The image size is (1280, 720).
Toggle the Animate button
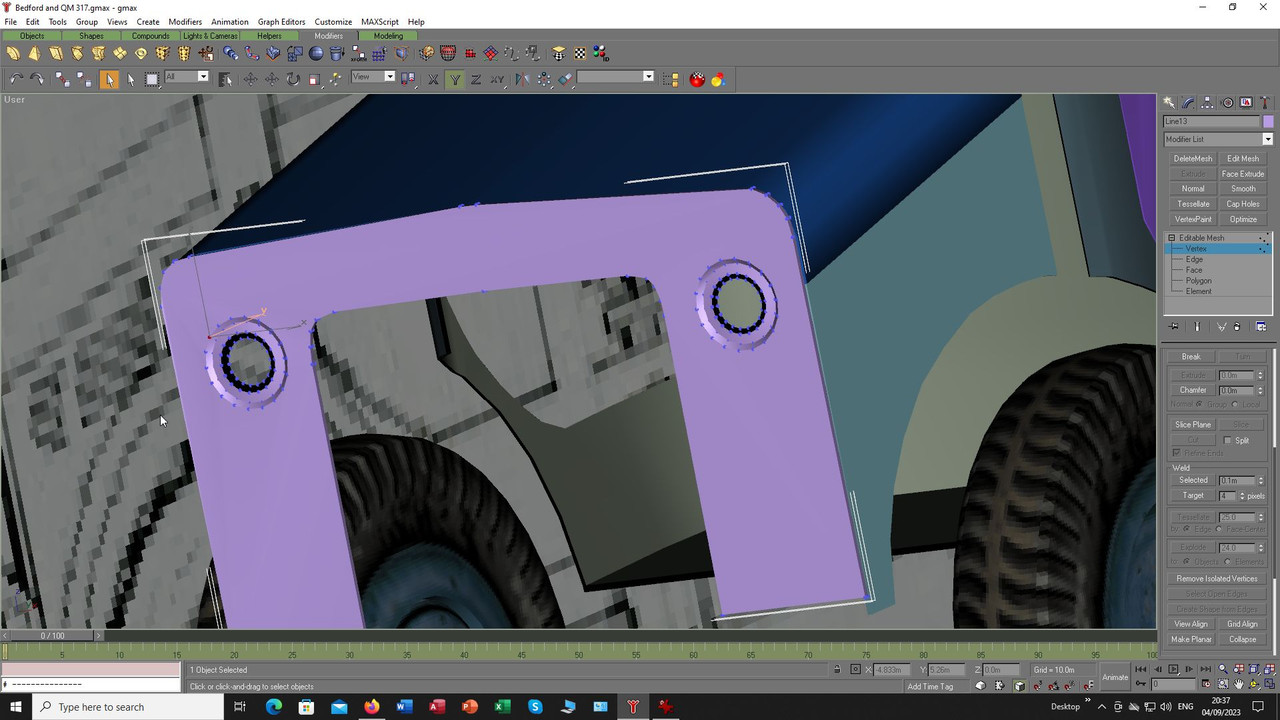(1115, 677)
